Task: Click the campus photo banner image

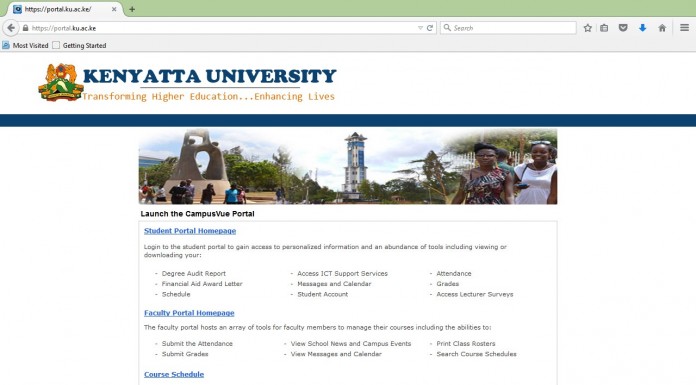Action: tap(348, 167)
